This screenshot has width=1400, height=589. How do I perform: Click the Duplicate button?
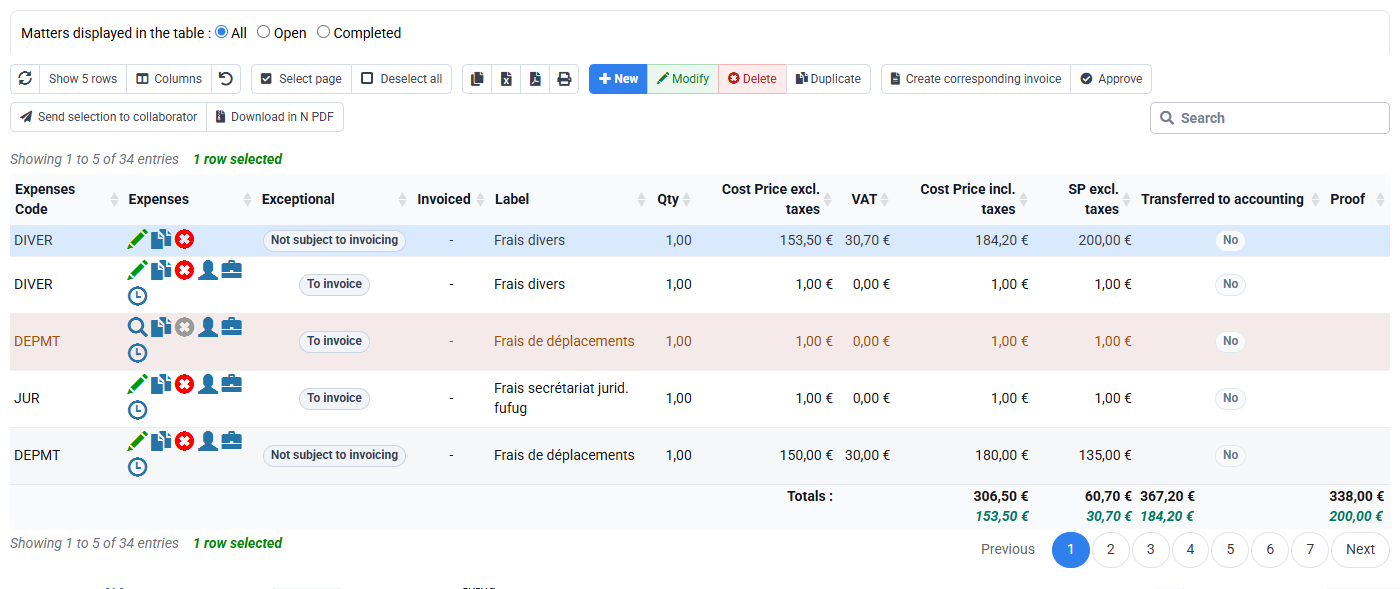tap(828, 79)
